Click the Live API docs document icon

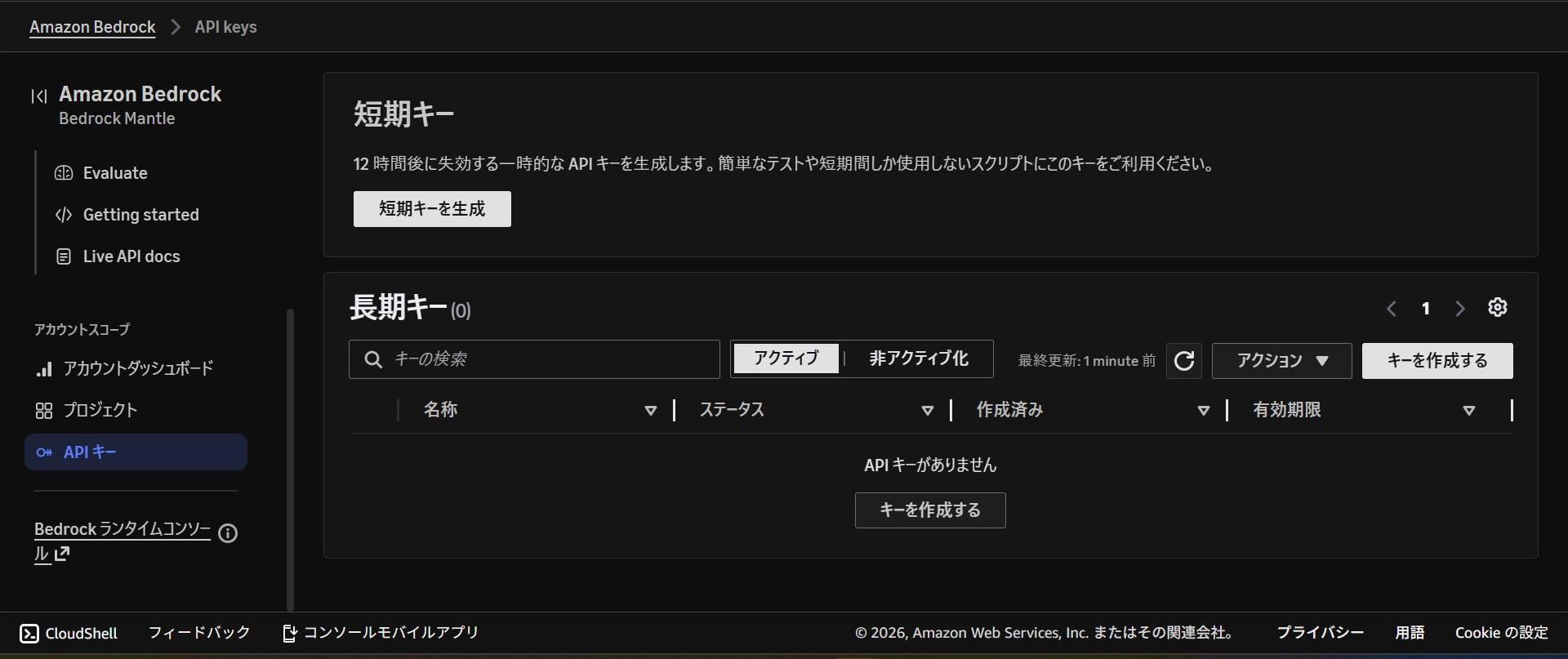tap(64, 256)
